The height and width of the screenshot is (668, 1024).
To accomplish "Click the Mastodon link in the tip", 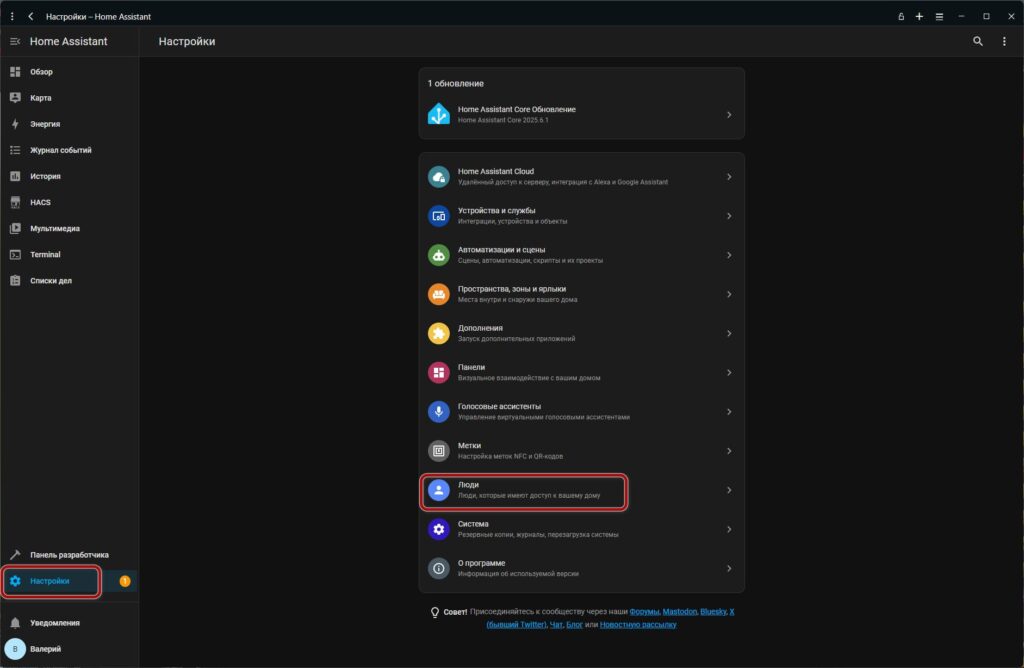I will click(678, 611).
